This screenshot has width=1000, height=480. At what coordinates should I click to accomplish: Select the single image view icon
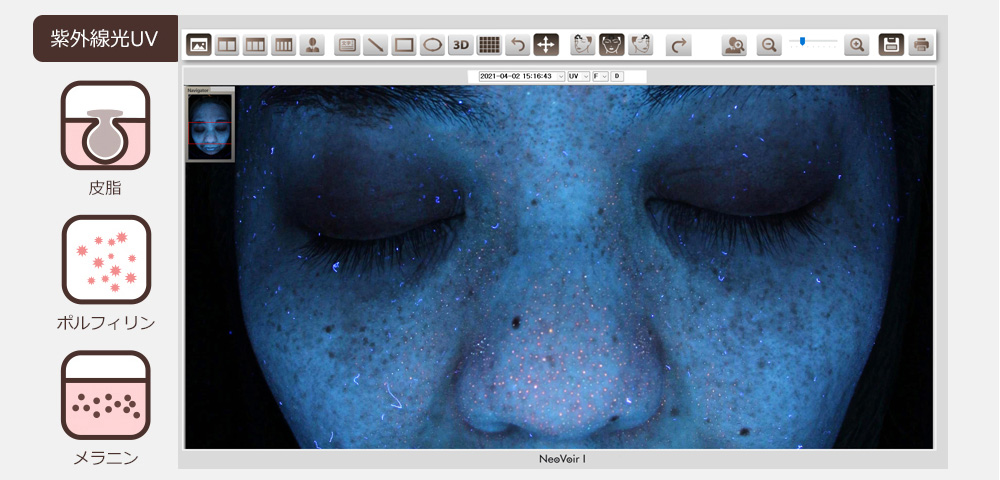[x=199, y=45]
